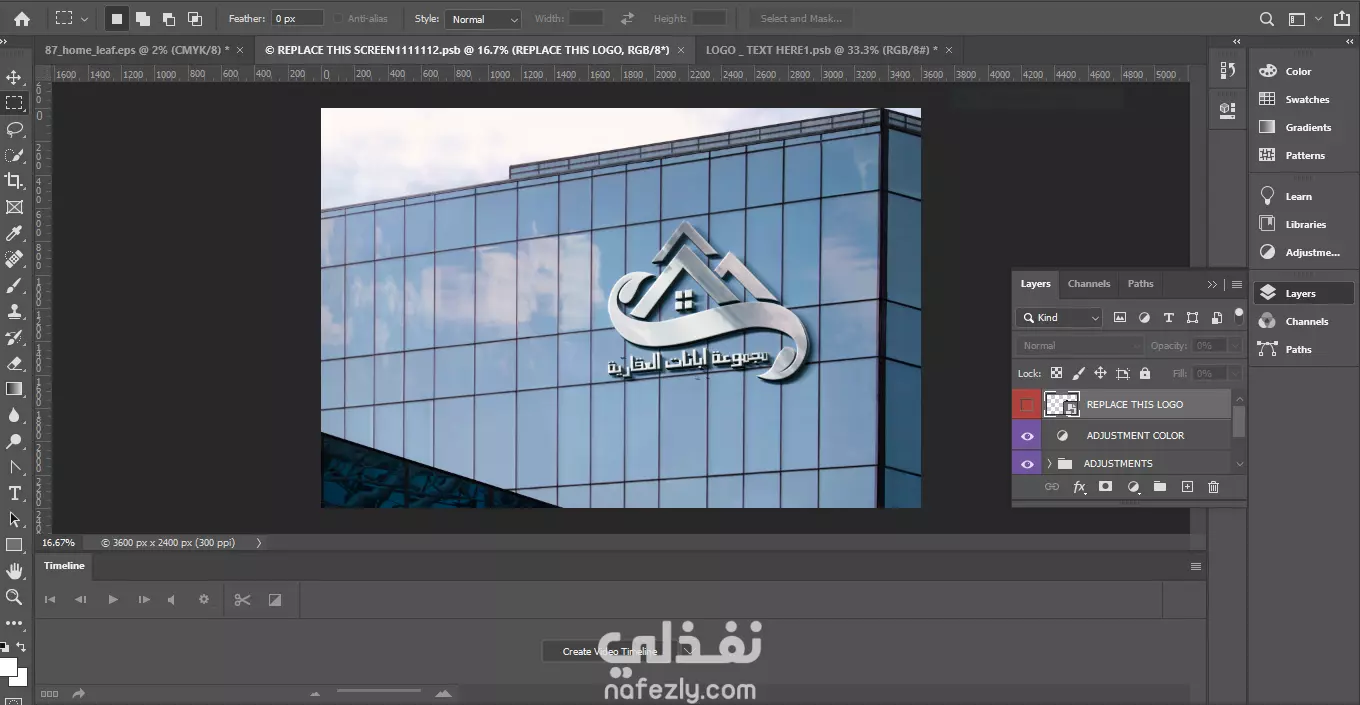The height and width of the screenshot is (705, 1360).
Task: Hide the ADJUSTMENTS group
Action: tap(1027, 463)
